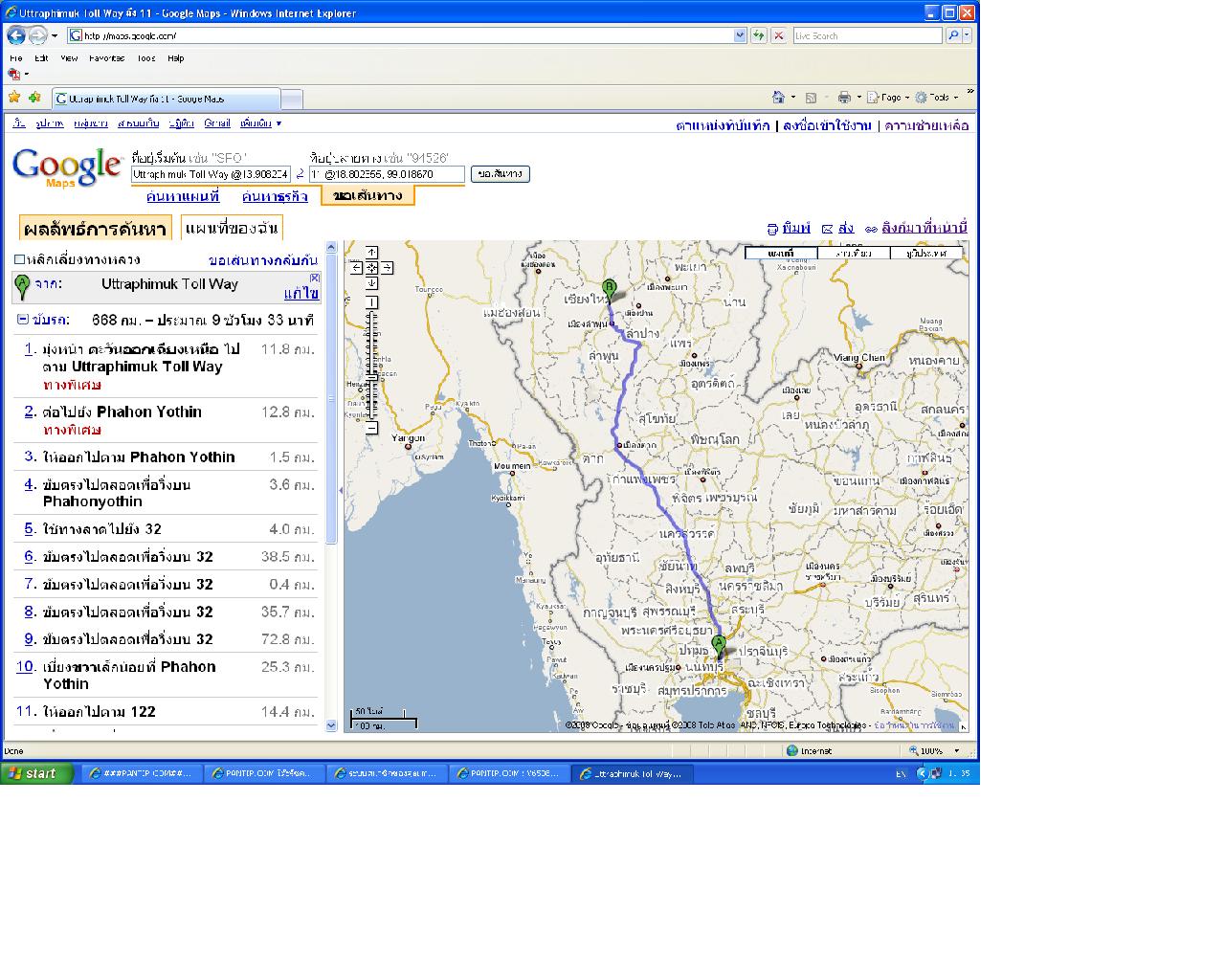Click the destination address input field

(x=387, y=174)
